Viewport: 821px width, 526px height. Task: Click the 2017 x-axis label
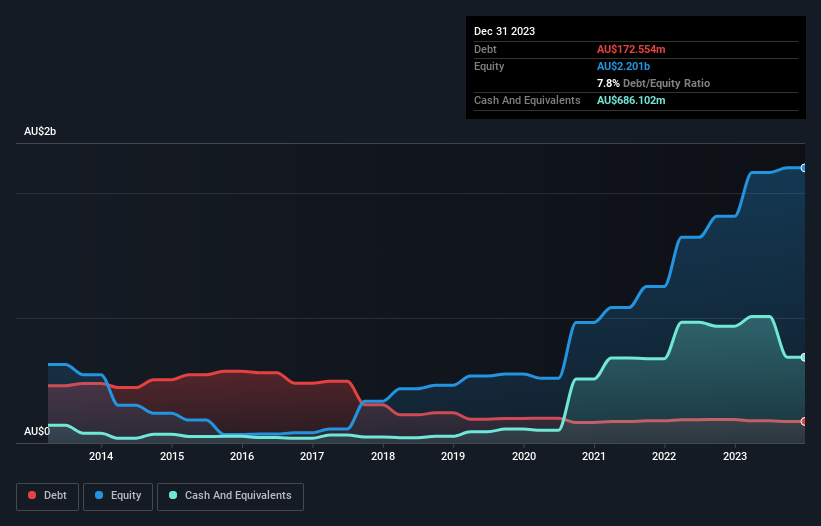[x=312, y=456]
